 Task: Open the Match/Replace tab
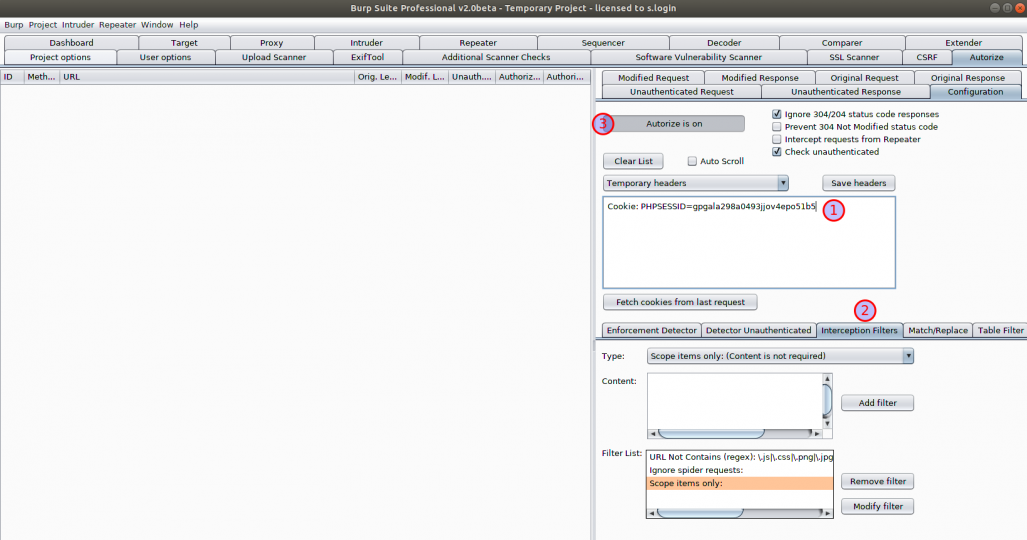(938, 330)
